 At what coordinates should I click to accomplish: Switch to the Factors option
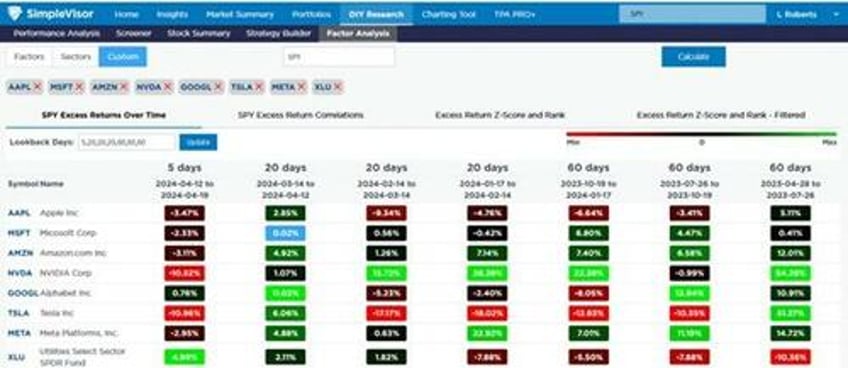pos(29,57)
